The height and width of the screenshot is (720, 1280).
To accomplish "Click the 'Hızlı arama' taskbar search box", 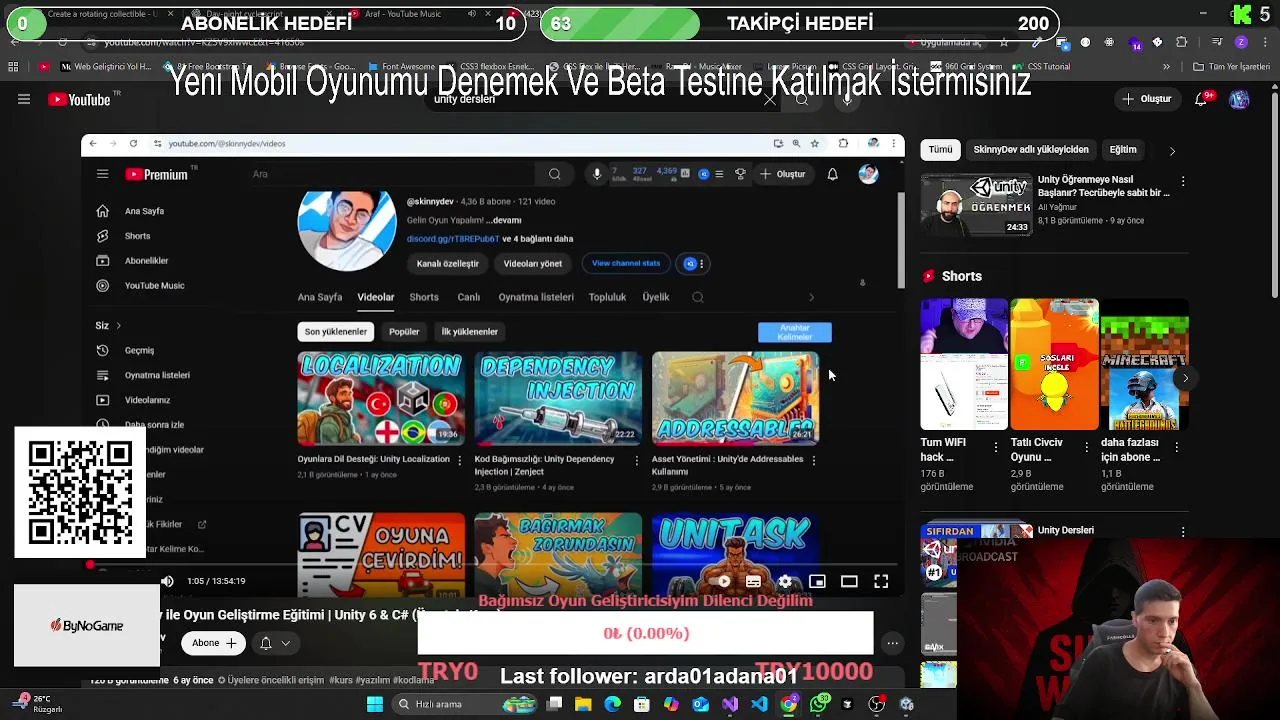I will click(x=462, y=704).
